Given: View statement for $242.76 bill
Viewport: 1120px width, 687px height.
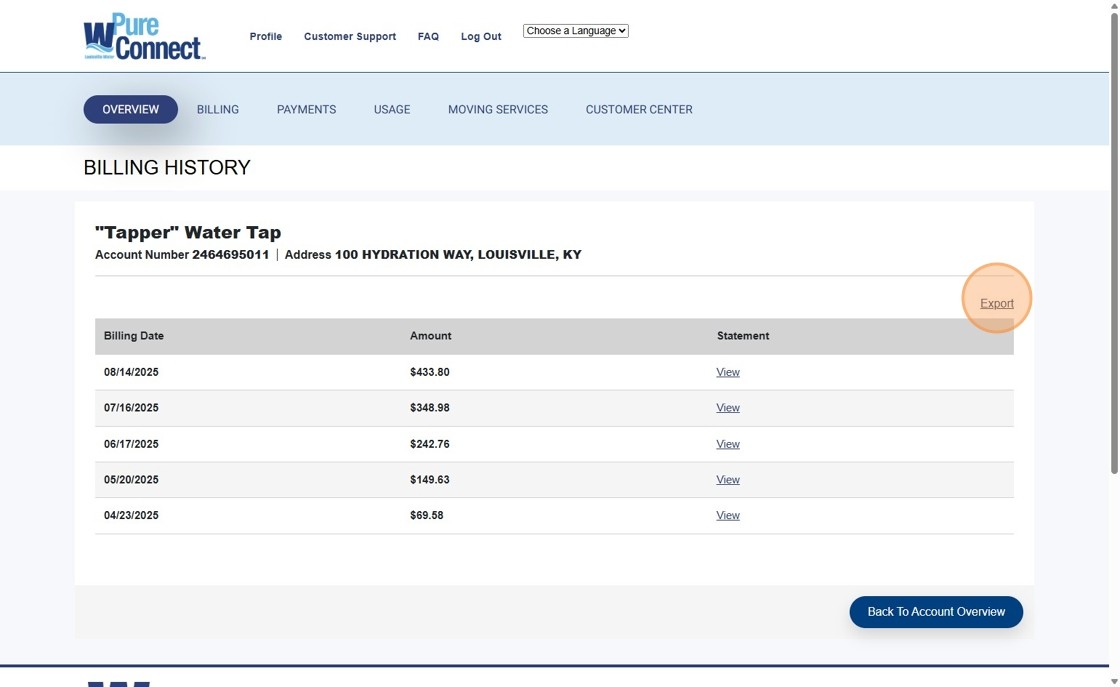Looking at the screenshot, I should (728, 444).
